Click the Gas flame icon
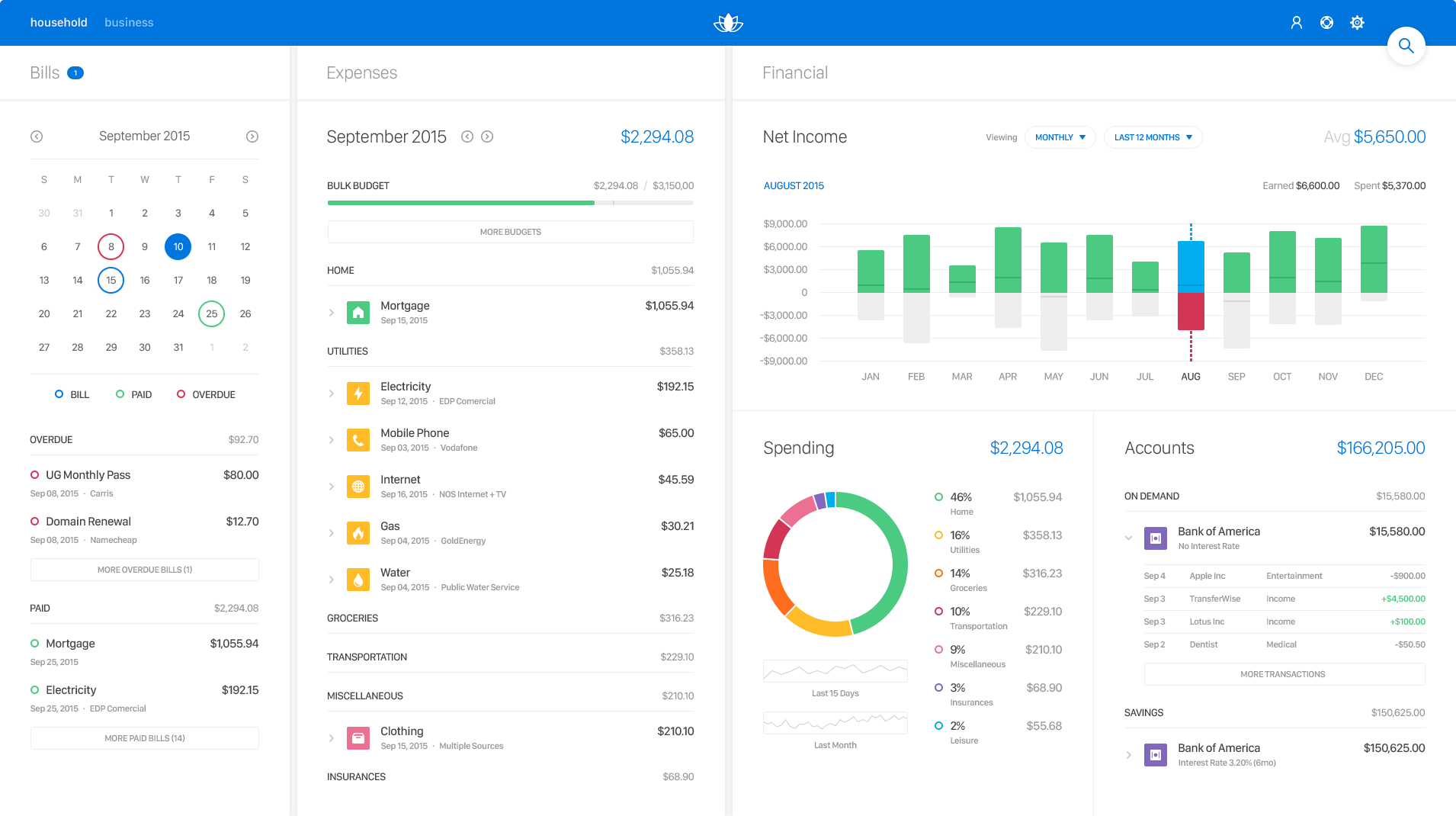Screen dimensions: 1456x816 pos(358,533)
